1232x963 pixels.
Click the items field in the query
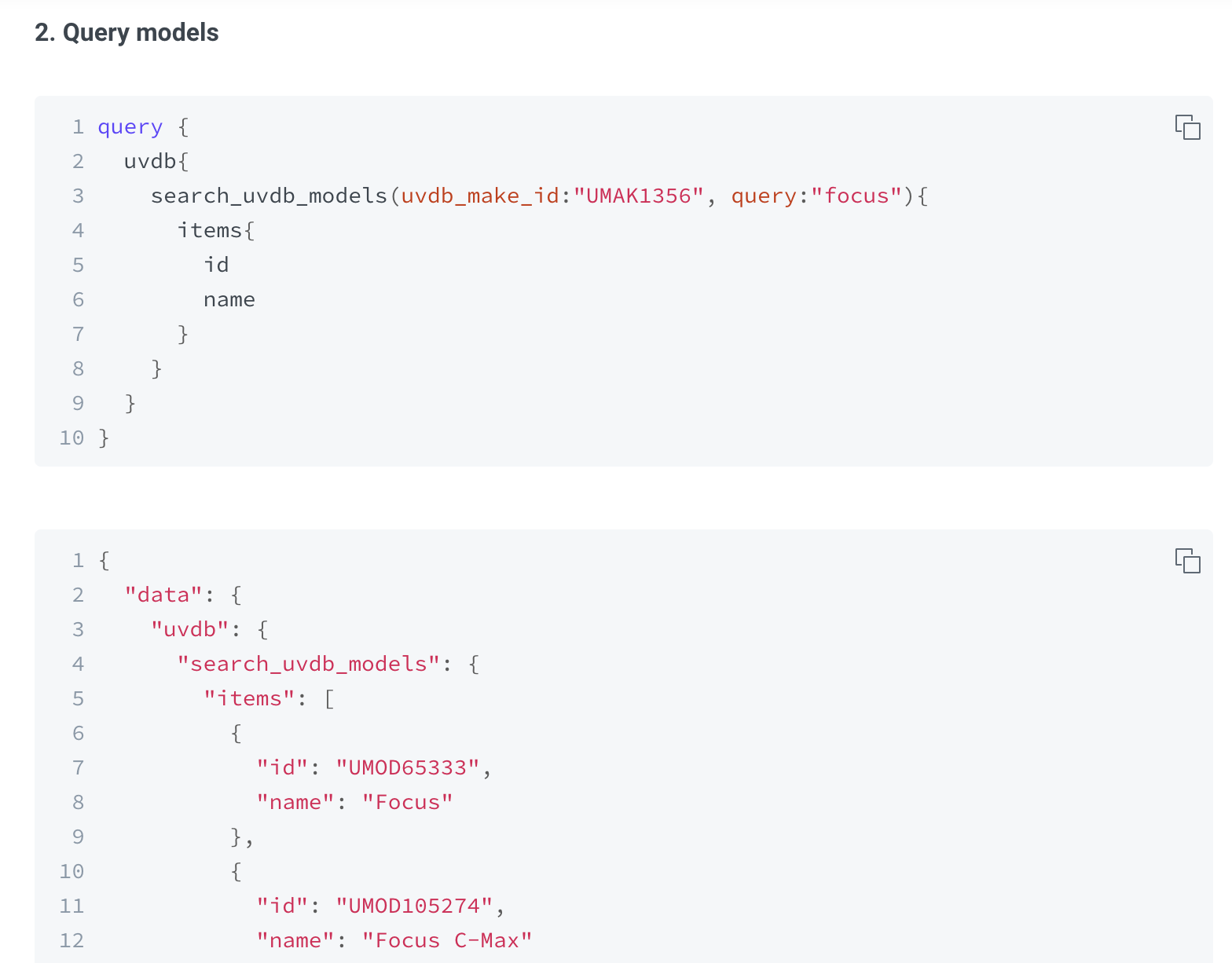tap(209, 230)
